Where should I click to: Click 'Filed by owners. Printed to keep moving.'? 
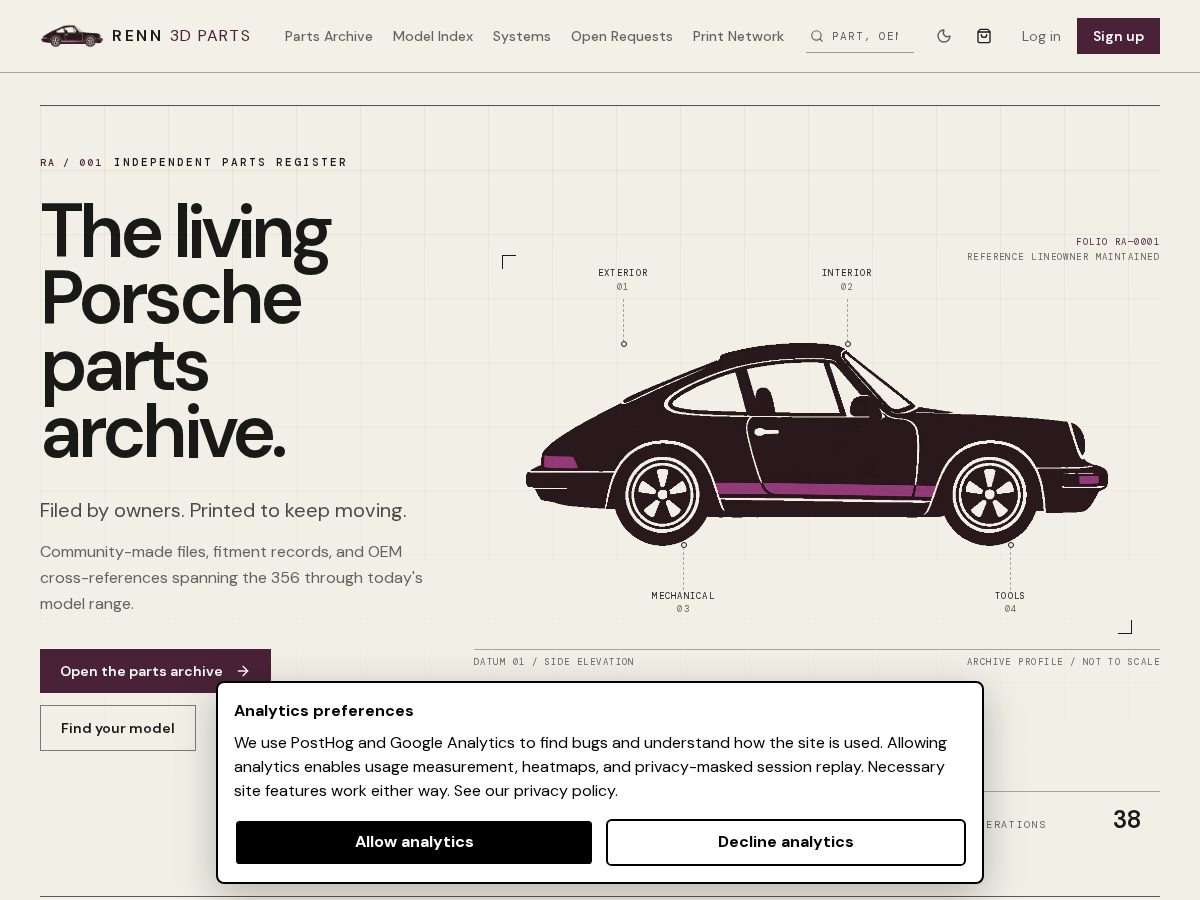[x=223, y=511]
